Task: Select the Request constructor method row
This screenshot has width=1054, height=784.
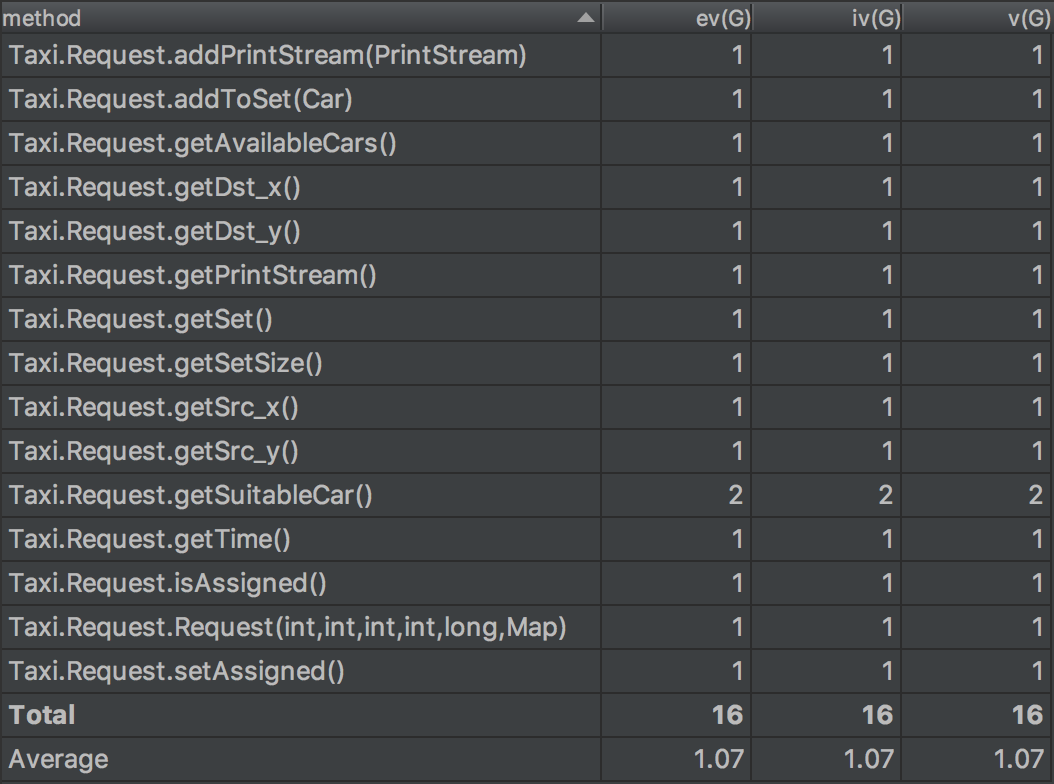Action: 288,627
